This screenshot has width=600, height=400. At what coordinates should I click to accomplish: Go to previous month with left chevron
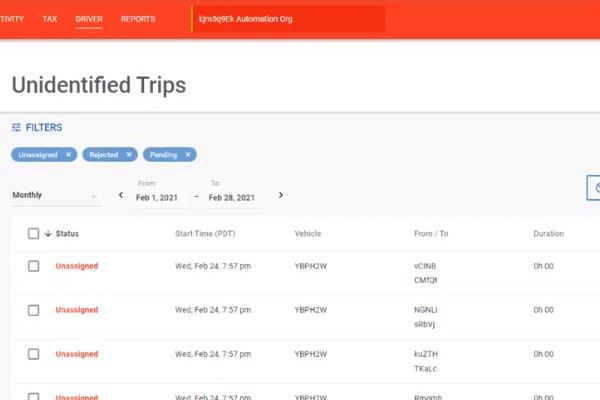(121, 195)
